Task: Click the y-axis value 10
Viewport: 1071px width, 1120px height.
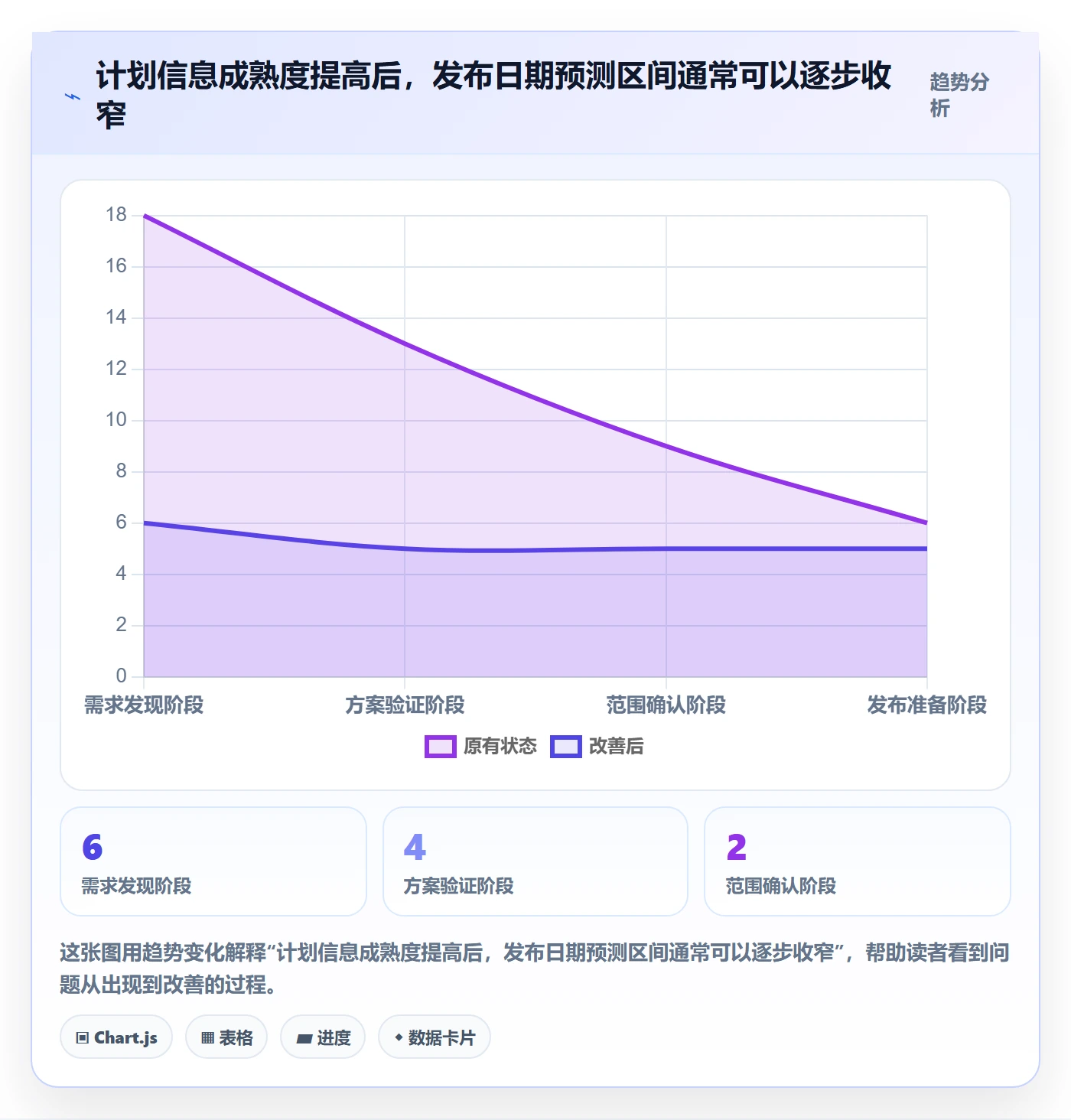Action: click(x=116, y=420)
